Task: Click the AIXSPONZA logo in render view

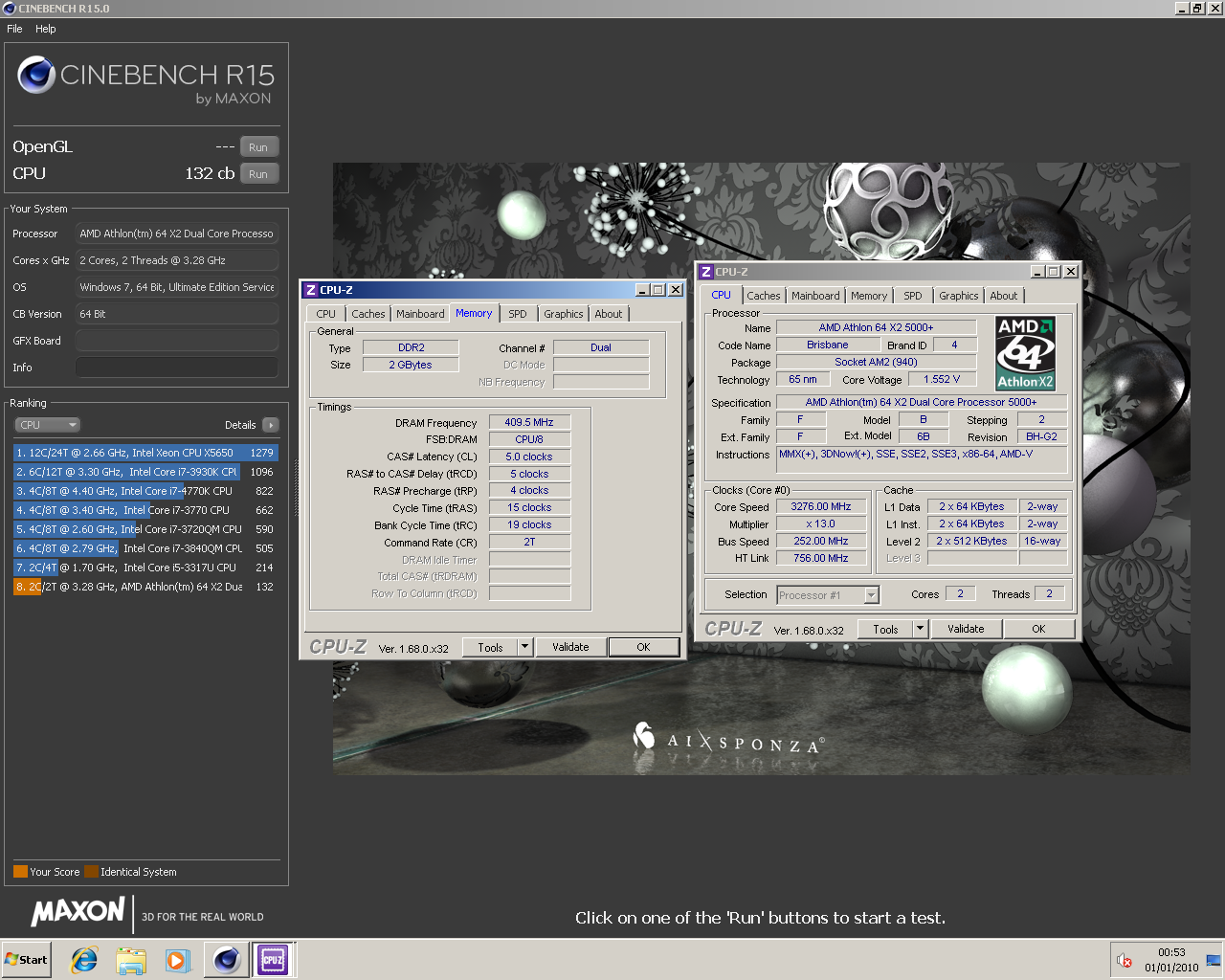Action: tap(729, 740)
